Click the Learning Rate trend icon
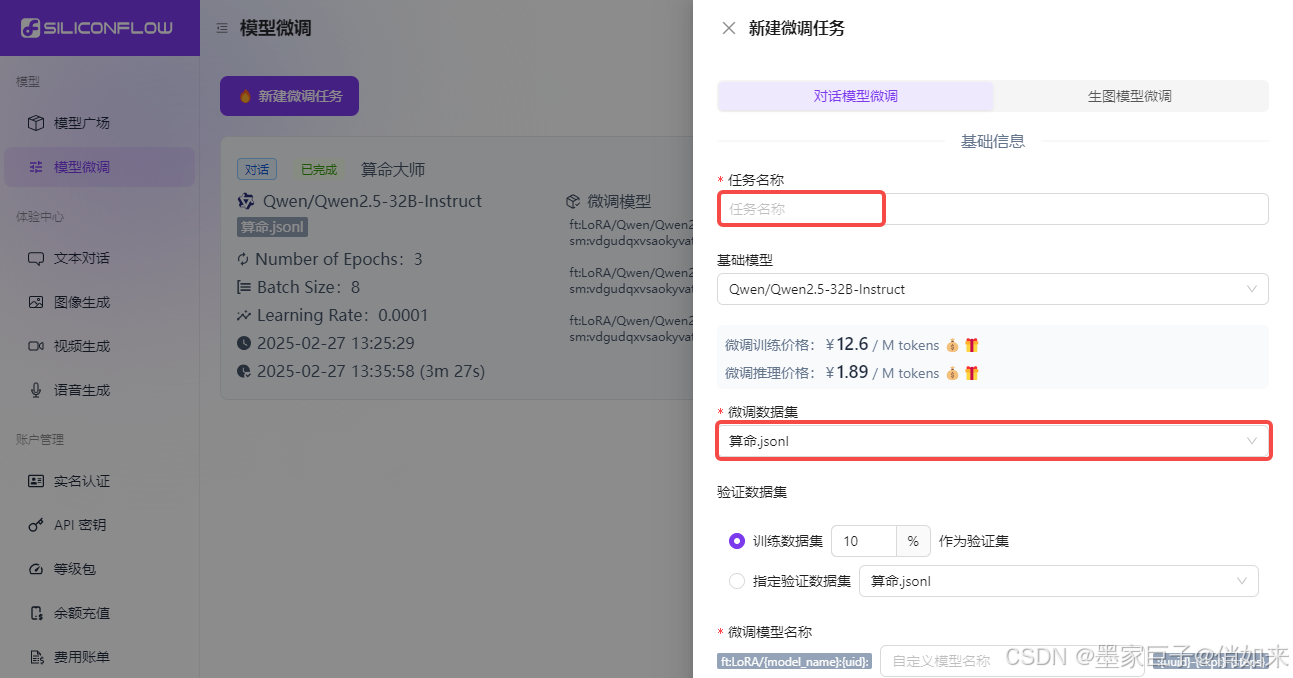Viewport: 1293px width, 678px height. (244, 315)
